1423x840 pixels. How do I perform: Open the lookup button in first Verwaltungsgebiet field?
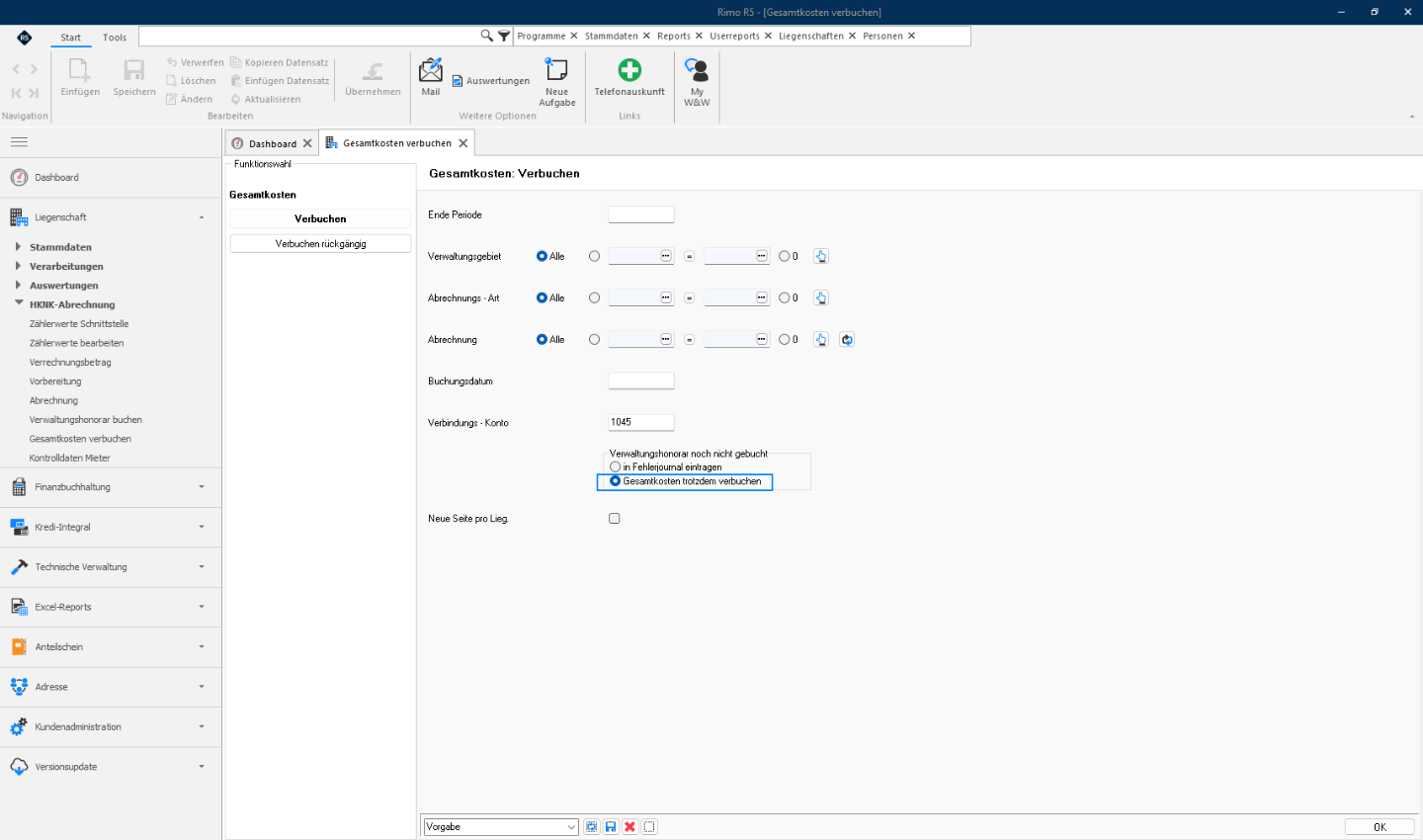(666, 256)
